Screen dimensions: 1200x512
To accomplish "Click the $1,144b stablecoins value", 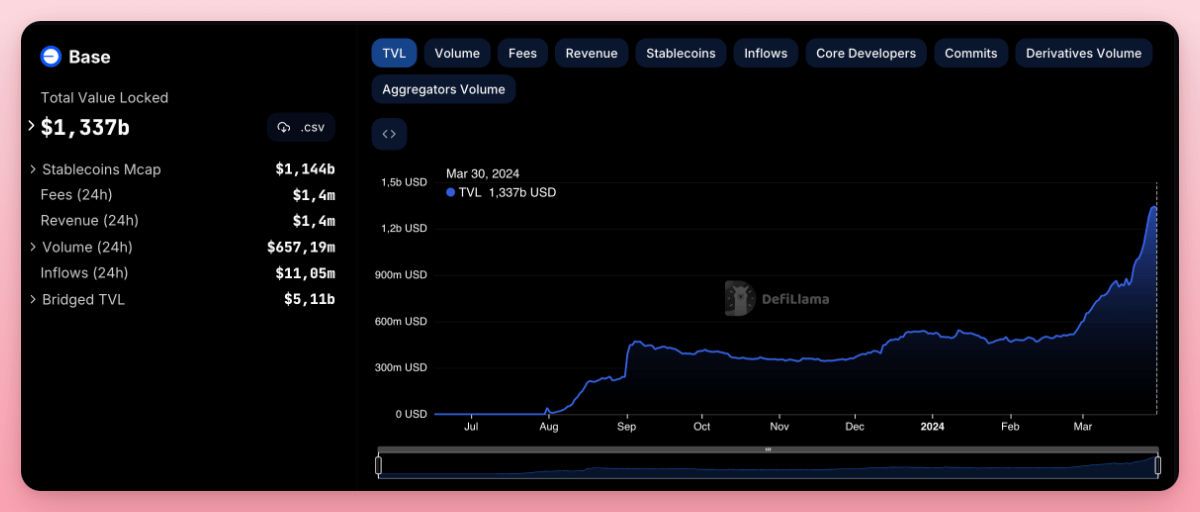I will (x=305, y=169).
